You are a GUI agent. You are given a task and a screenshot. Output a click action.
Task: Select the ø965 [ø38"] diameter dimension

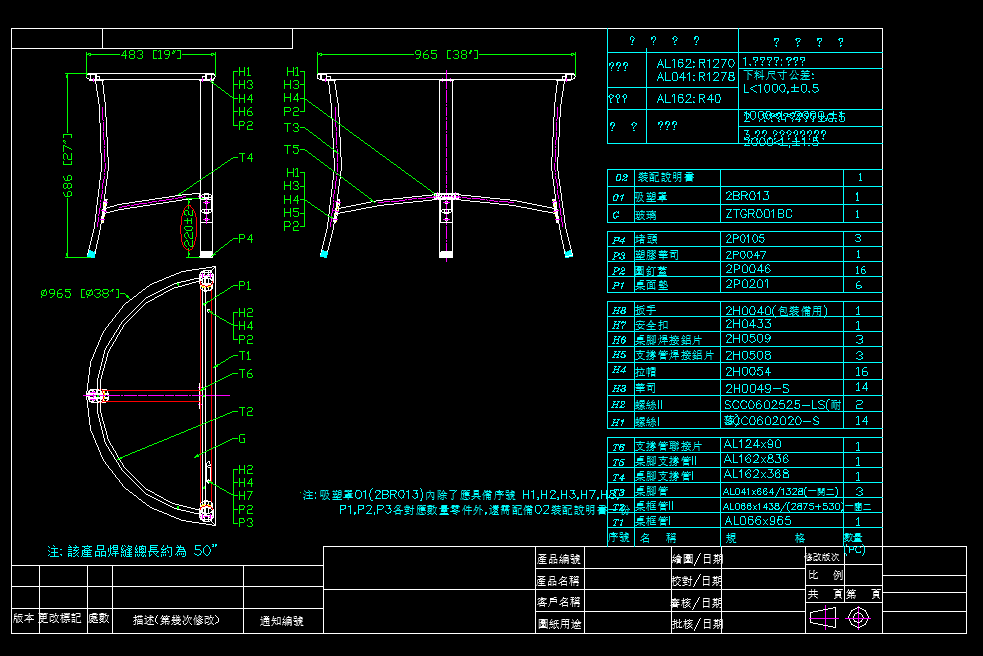[80, 294]
